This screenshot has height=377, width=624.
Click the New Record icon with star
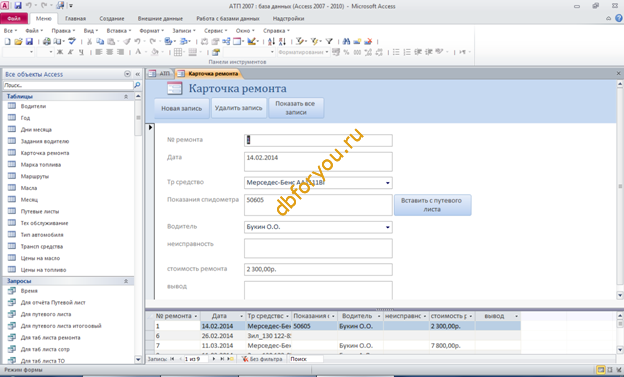pyautogui.click(x=357, y=41)
